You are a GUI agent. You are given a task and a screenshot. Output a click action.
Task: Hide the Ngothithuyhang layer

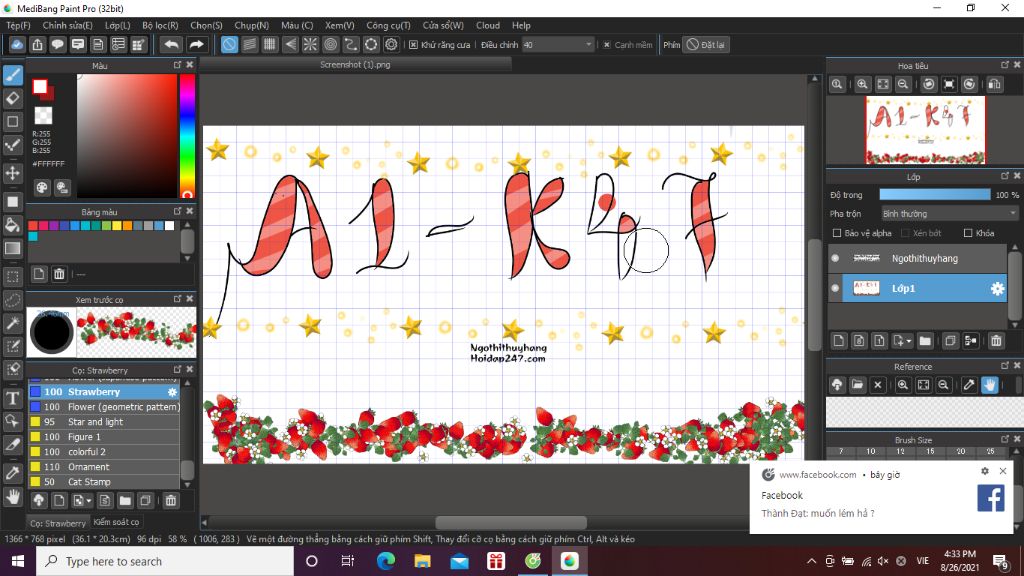point(835,259)
